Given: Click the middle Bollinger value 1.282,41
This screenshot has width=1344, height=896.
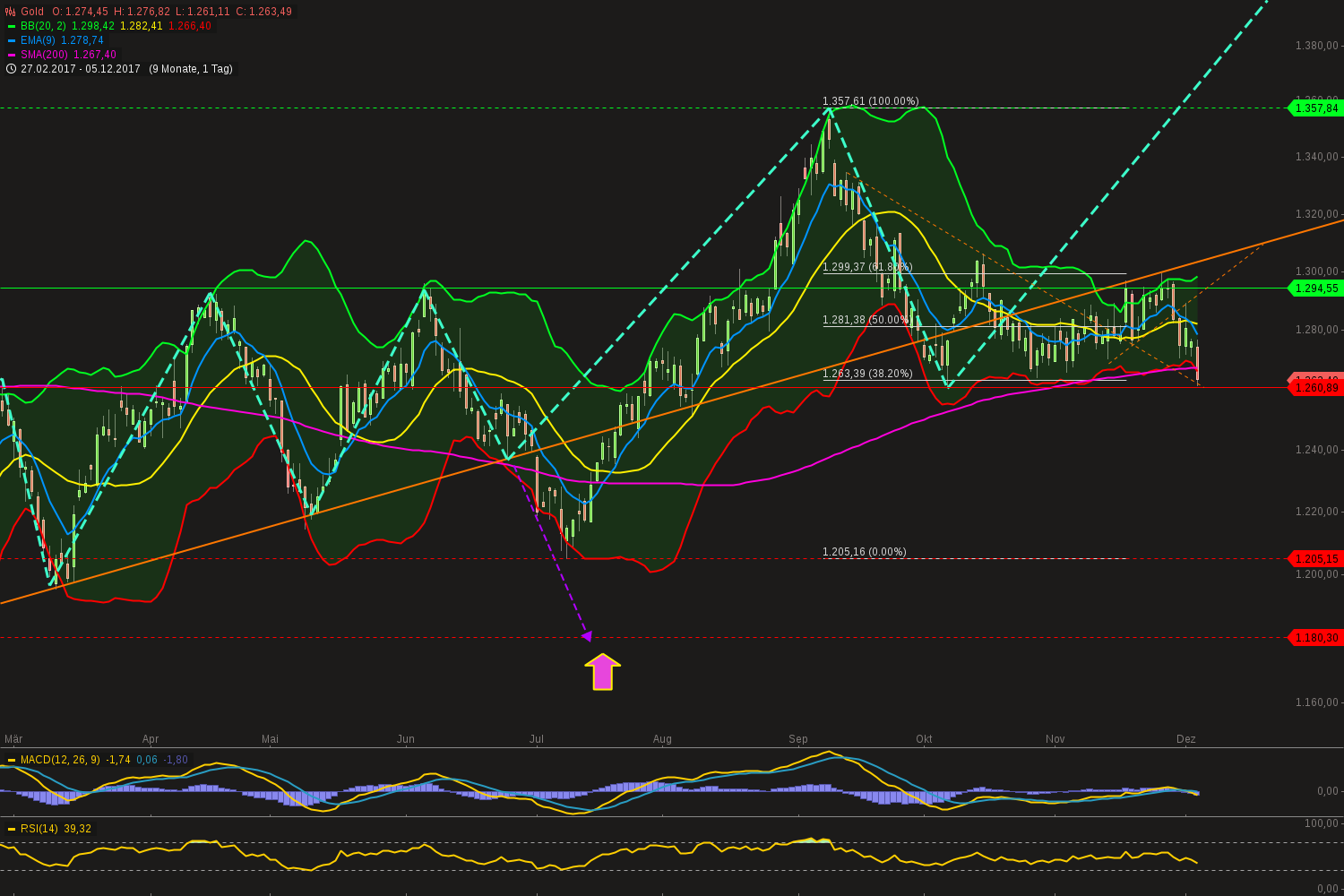Looking at the screenshot, I should 142,26.
